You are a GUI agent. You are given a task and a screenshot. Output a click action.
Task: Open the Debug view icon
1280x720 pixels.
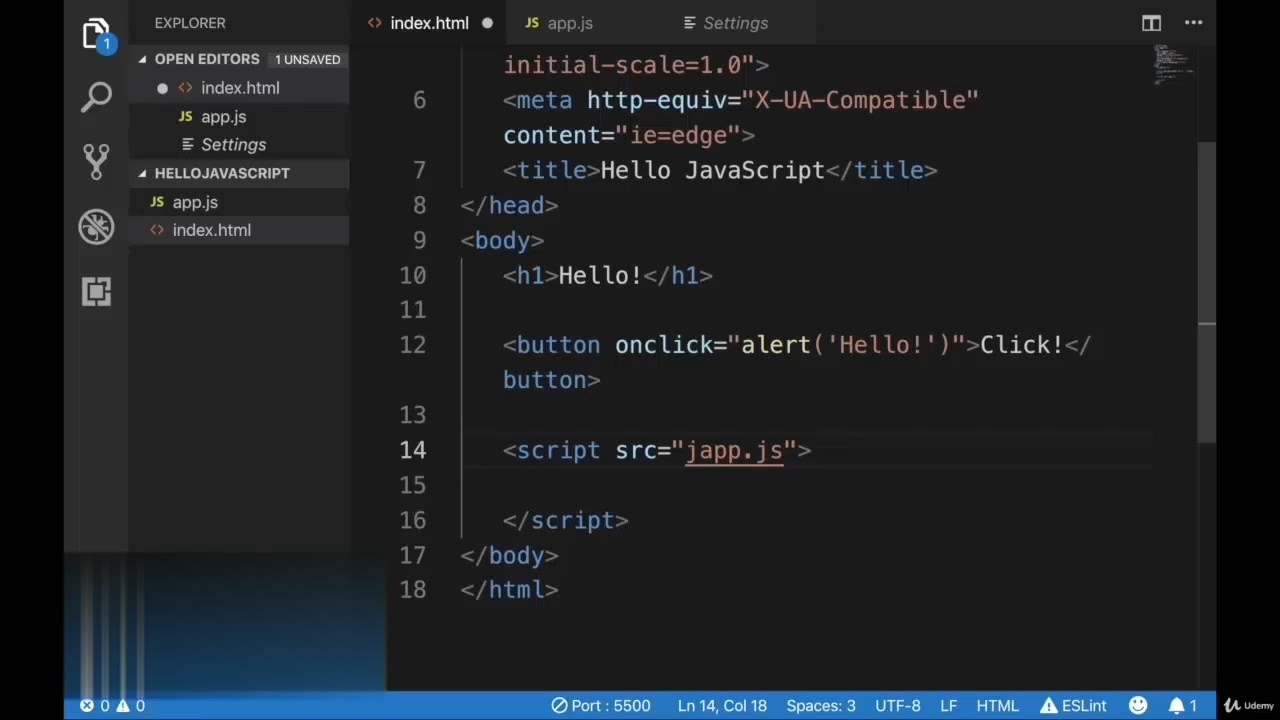pyautogui.click(x=96, y=227)
